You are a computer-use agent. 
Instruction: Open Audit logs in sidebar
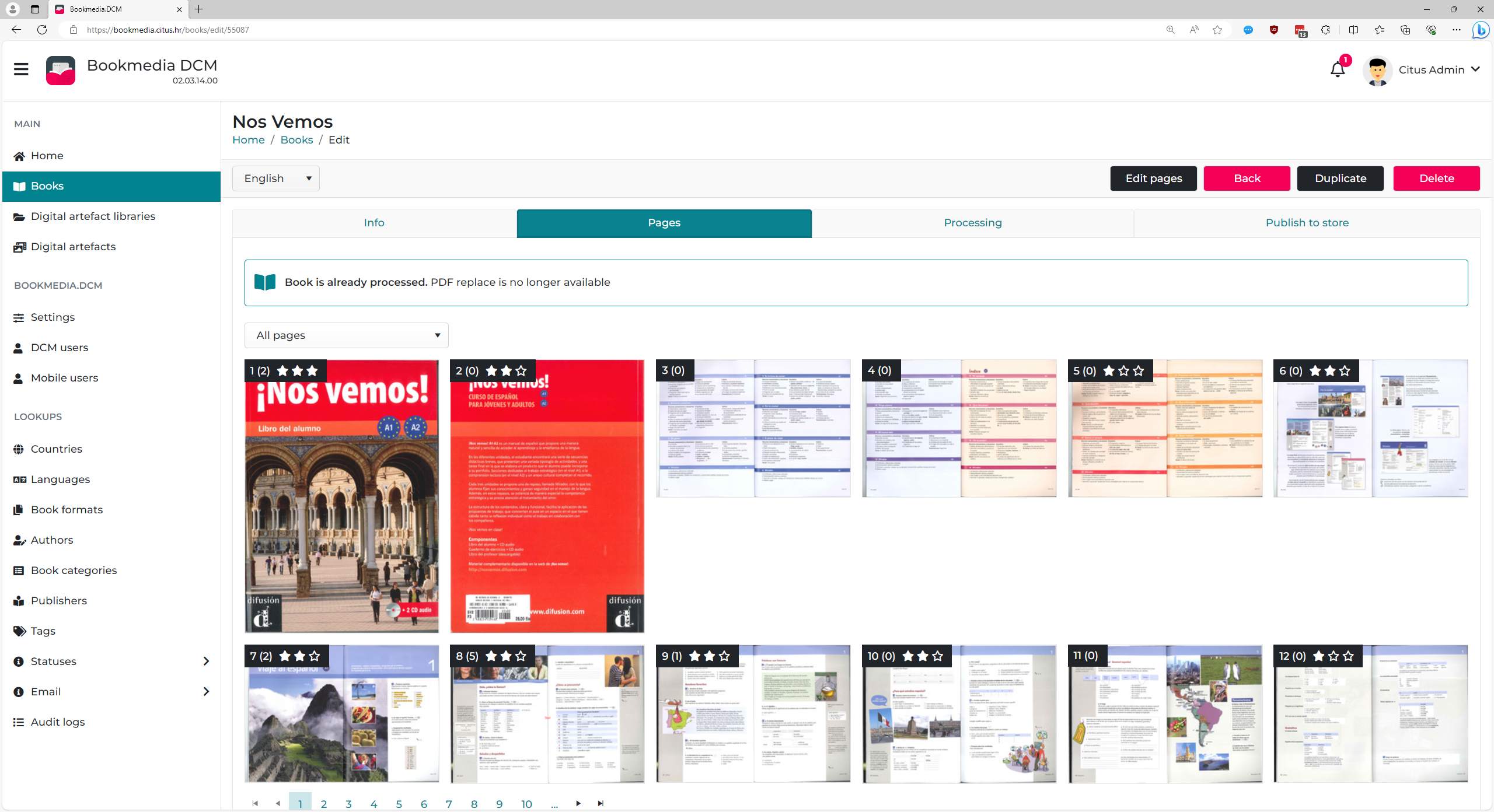coord(57,722)
